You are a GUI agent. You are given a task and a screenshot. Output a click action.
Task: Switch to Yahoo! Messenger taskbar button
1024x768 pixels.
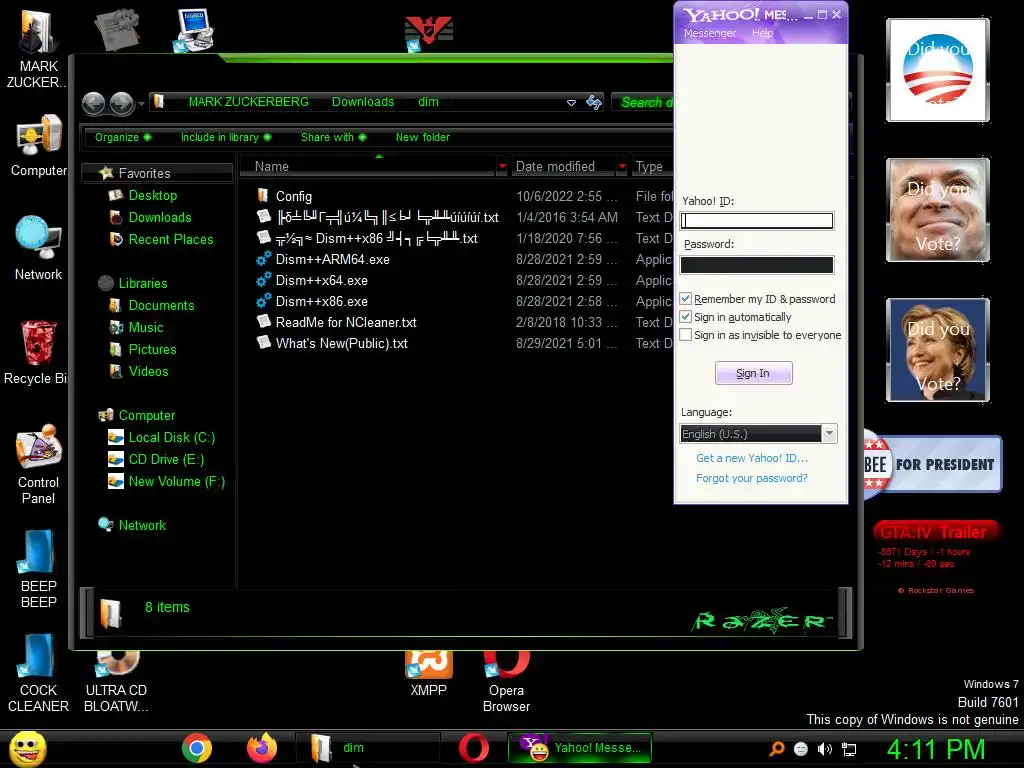point(580,748)
